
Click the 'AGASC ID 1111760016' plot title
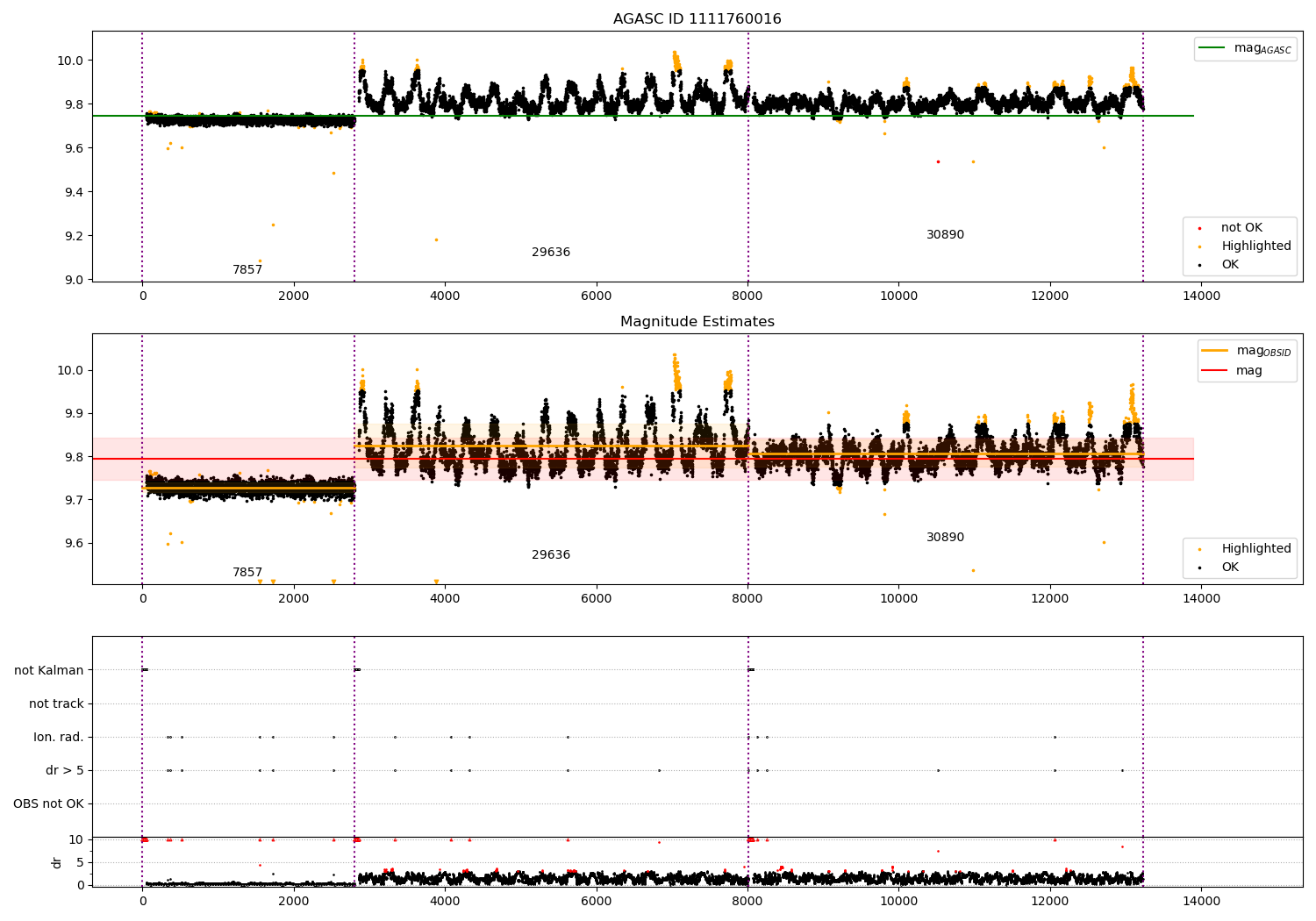tap(697, 19)
